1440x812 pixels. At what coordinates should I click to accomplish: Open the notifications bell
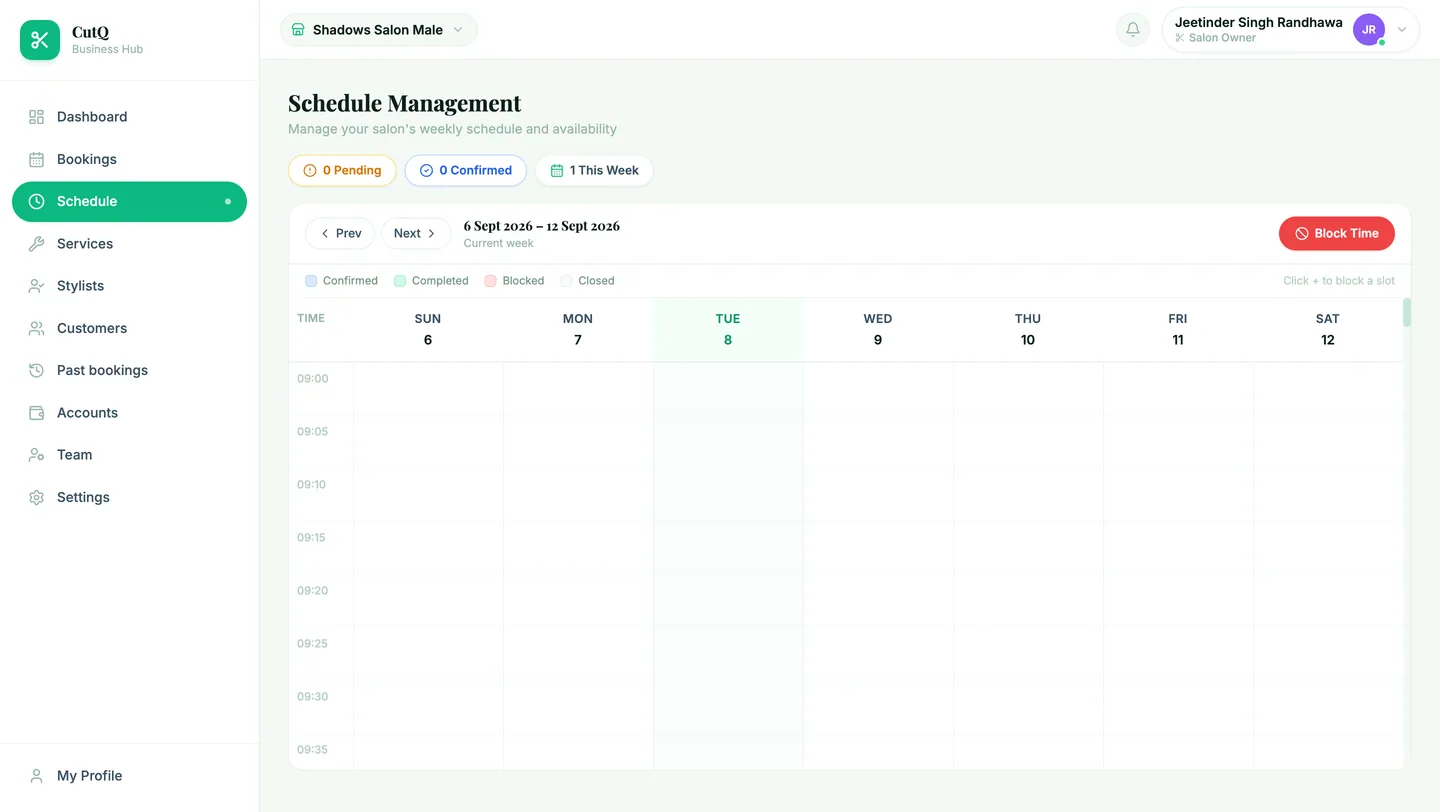(x=1133, y=30)
